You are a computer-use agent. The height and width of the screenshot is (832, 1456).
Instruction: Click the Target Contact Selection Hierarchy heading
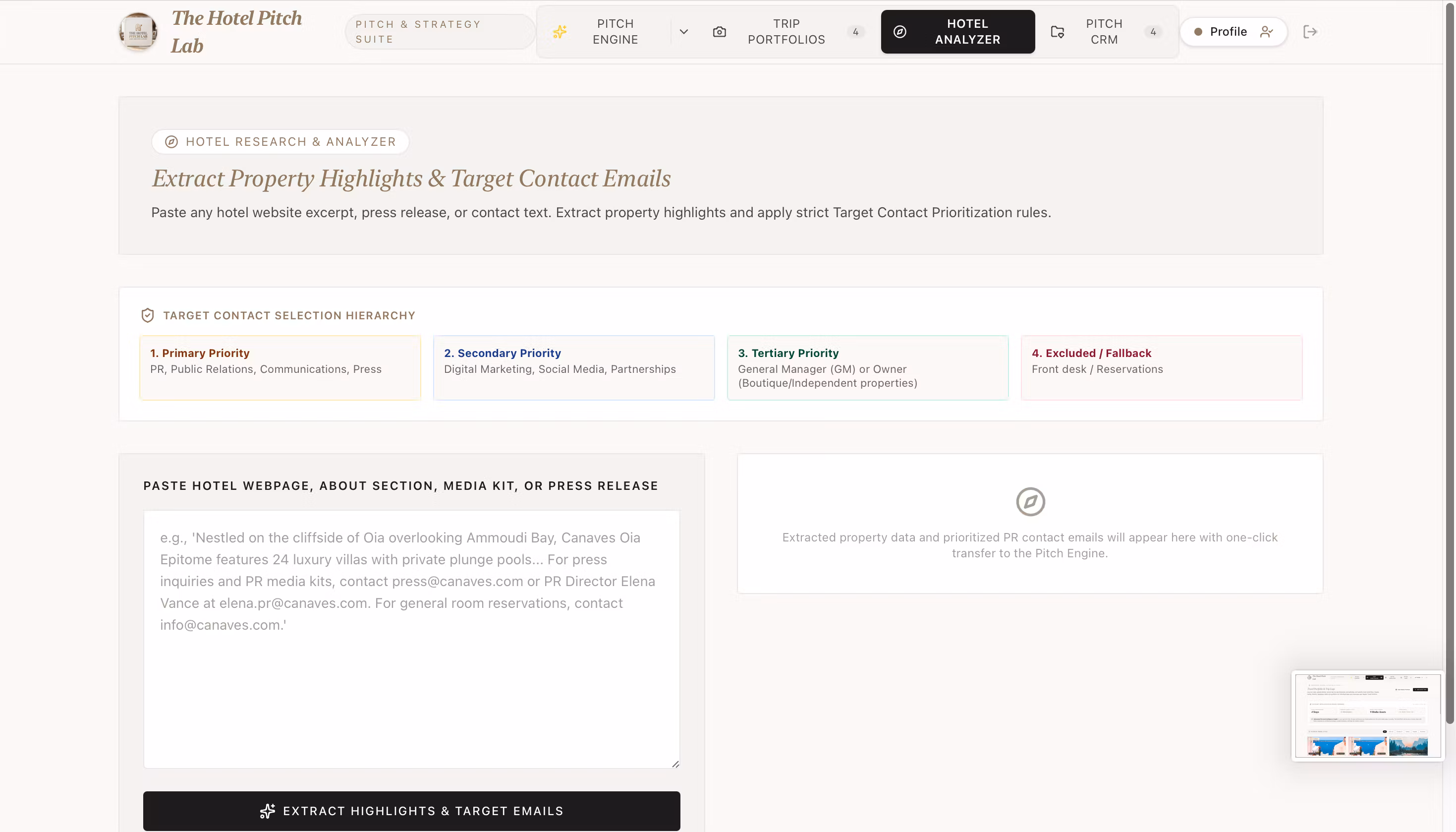[289, 315]
